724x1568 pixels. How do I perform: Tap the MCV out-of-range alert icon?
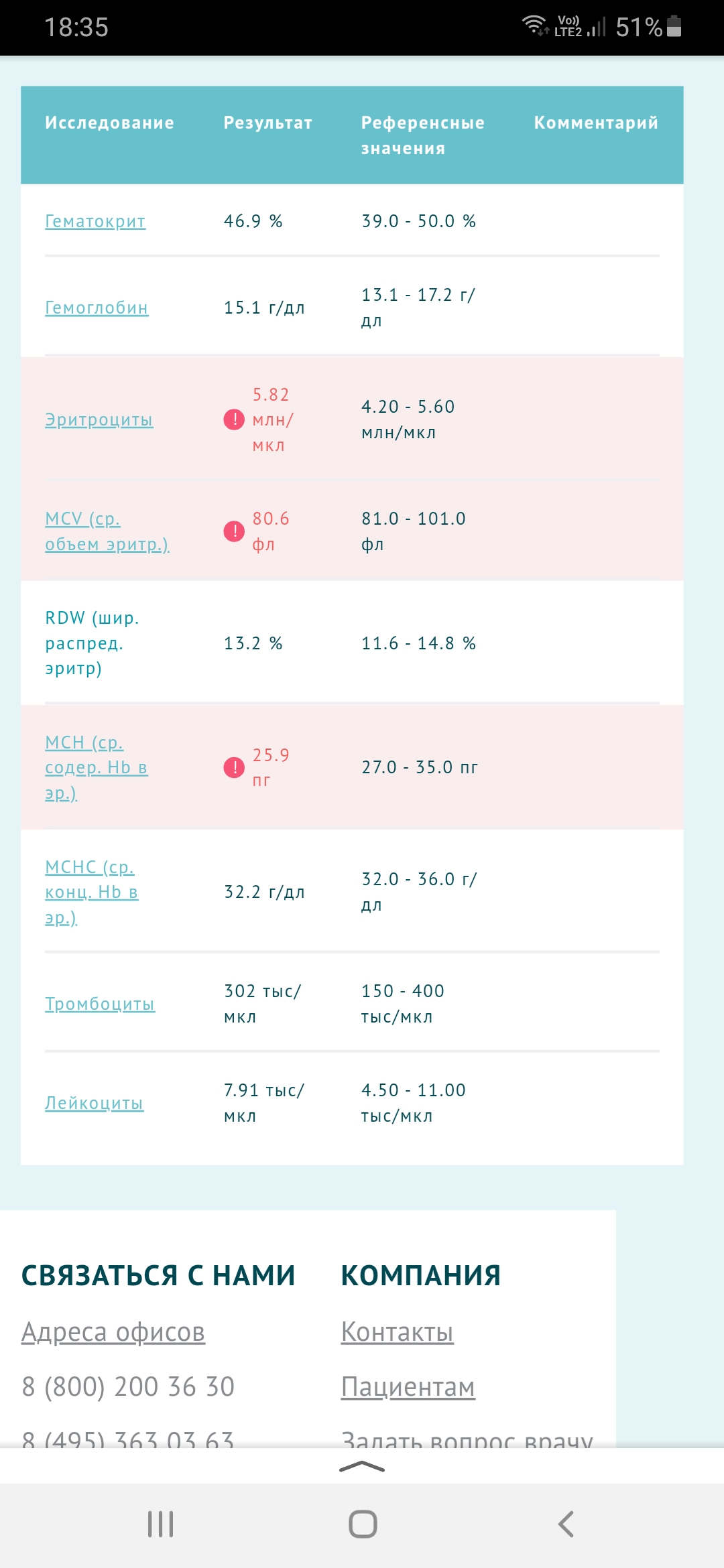tap(234, 531)
